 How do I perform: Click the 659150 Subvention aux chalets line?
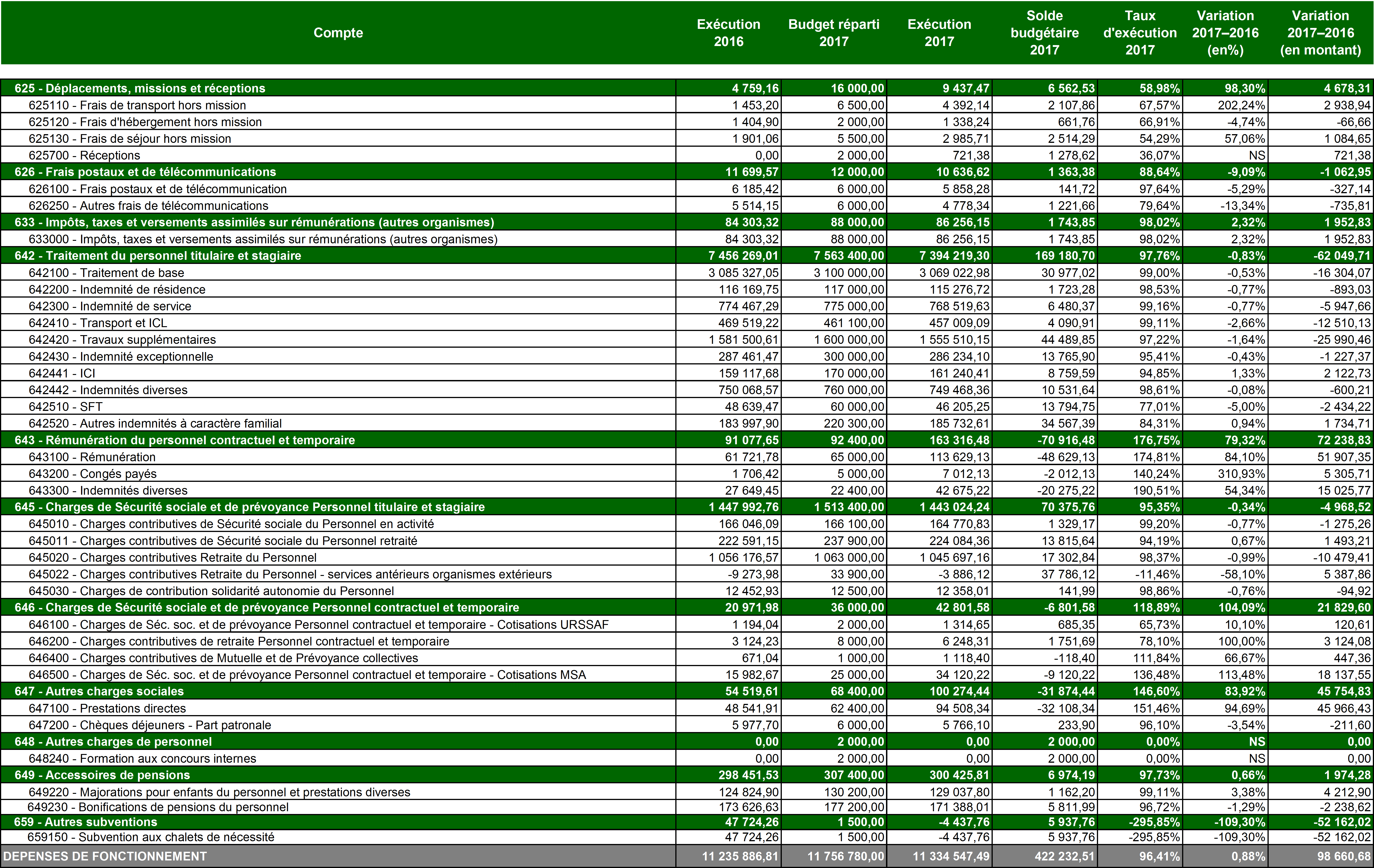pyautogui.click(x=151, y=837)
